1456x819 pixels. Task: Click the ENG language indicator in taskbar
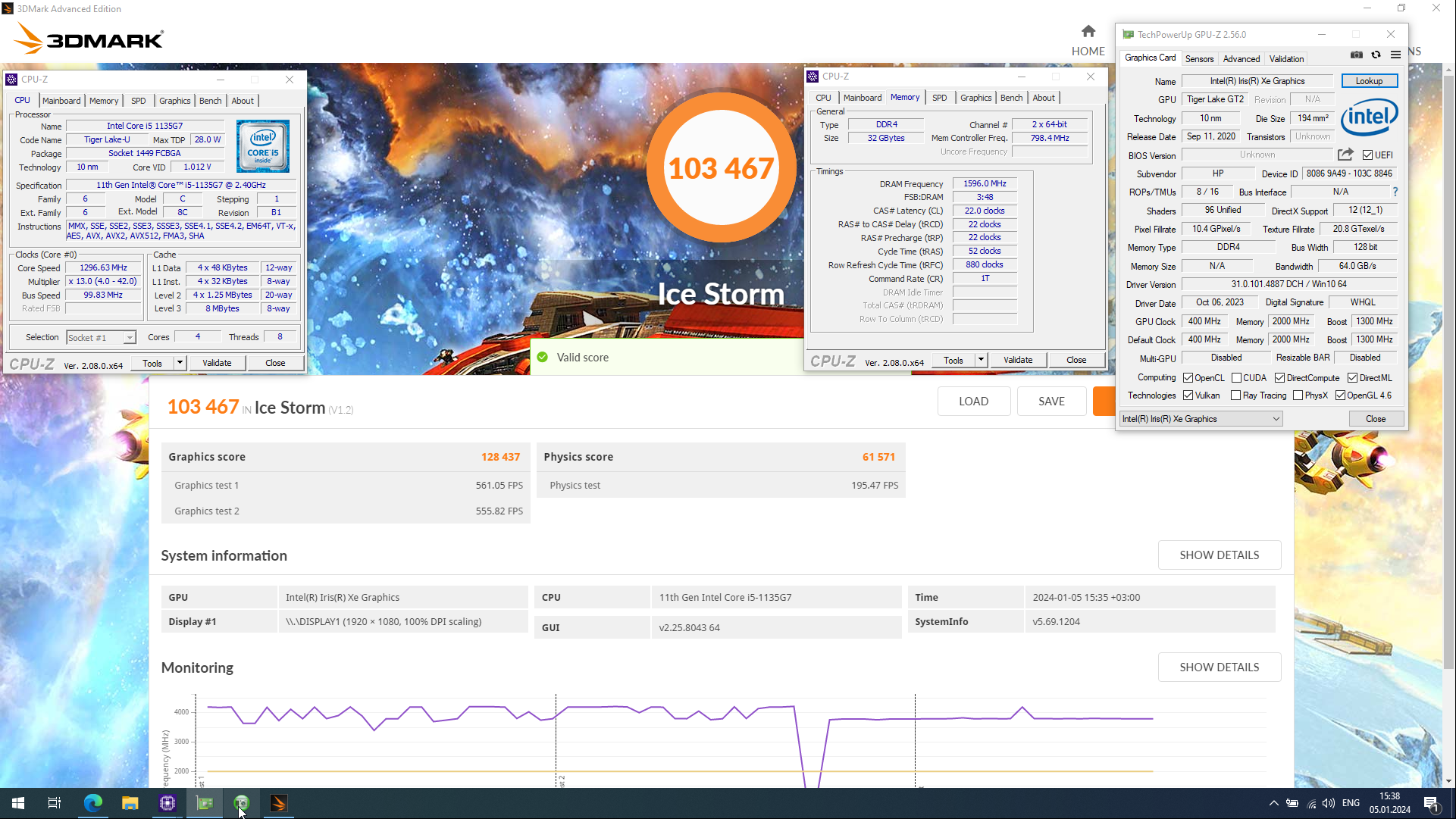coord(1351,803)
